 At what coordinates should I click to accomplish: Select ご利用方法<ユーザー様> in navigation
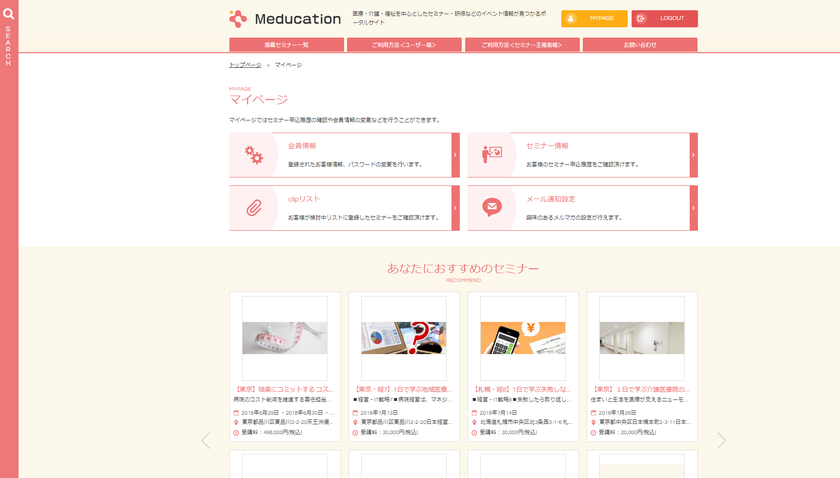404,45
